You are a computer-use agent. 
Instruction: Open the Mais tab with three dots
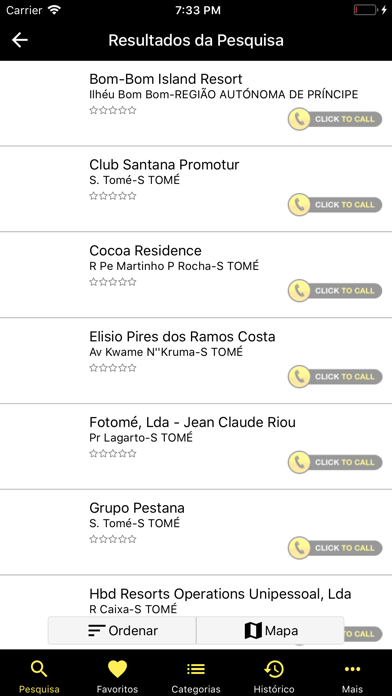coord(352,677)
